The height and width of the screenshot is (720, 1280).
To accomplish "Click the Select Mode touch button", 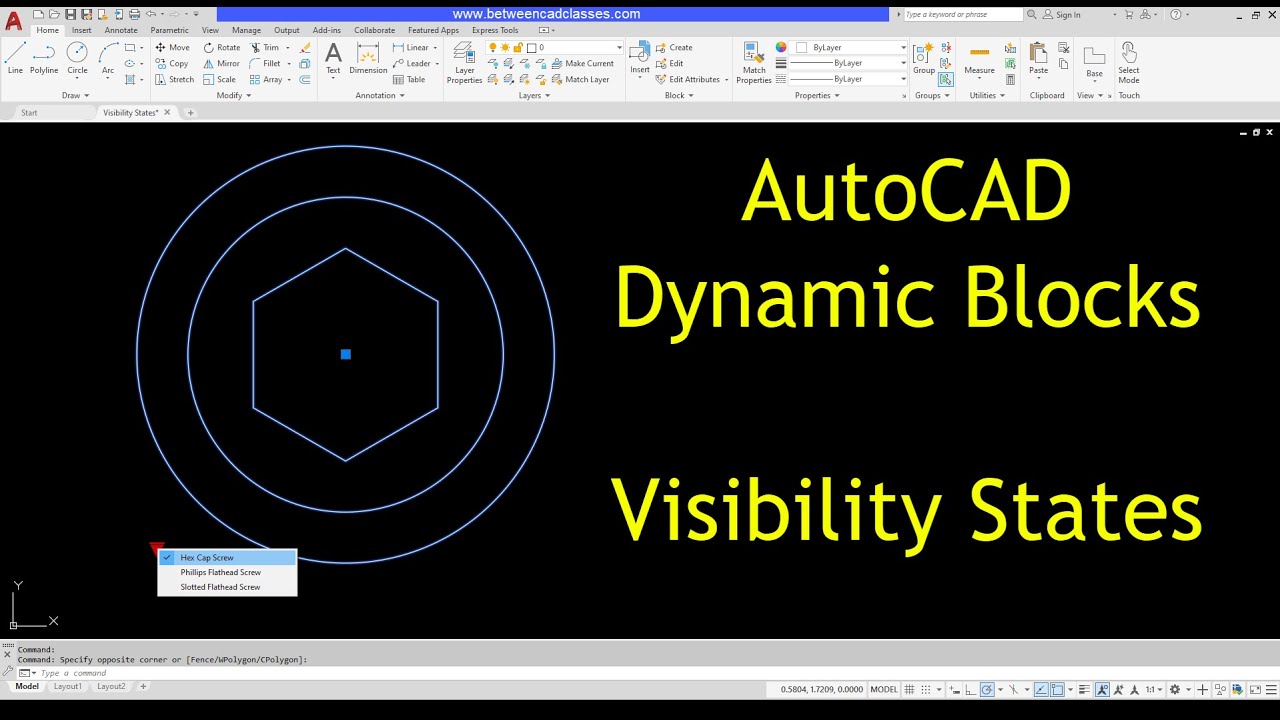I will [1128, 63].
